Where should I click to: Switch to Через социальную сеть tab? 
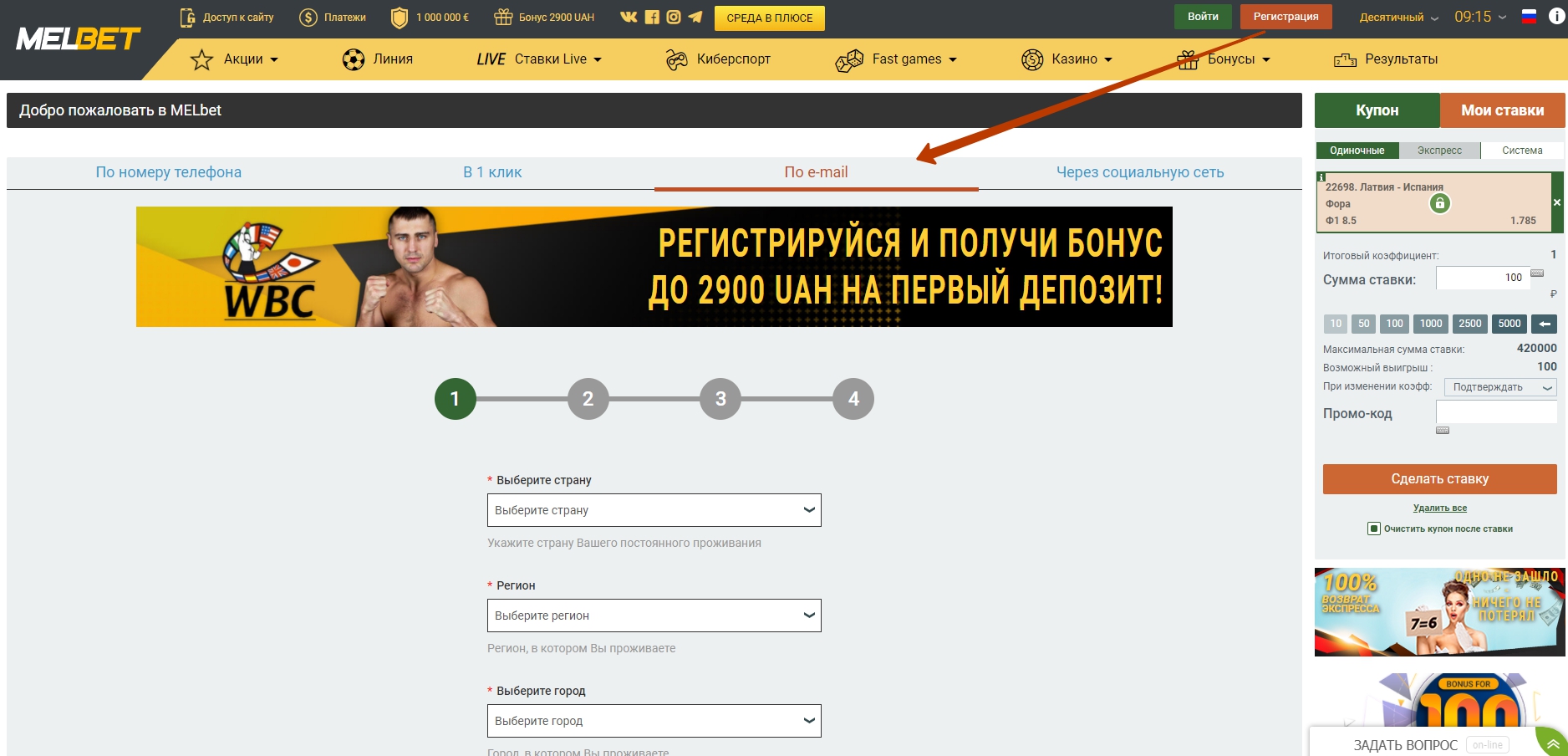pos(1140,172)
